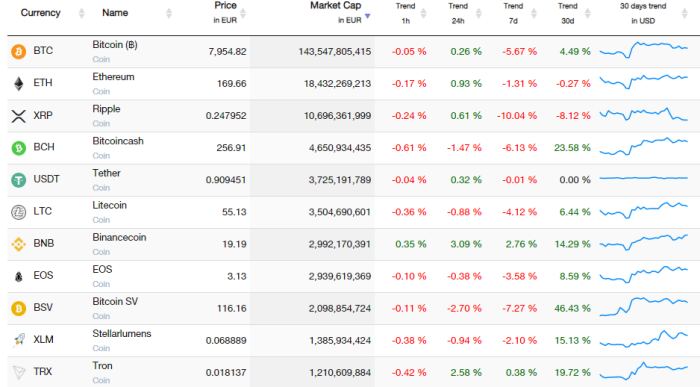
Task: Open the Bitcoin SV name link
Action: [115, 302]
